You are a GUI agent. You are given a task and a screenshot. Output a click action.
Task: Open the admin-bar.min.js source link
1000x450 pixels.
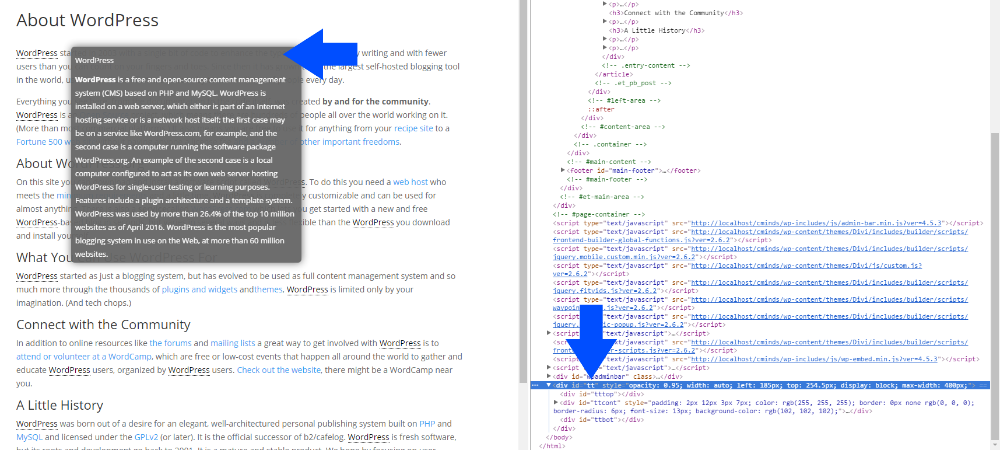click(818, 223)
